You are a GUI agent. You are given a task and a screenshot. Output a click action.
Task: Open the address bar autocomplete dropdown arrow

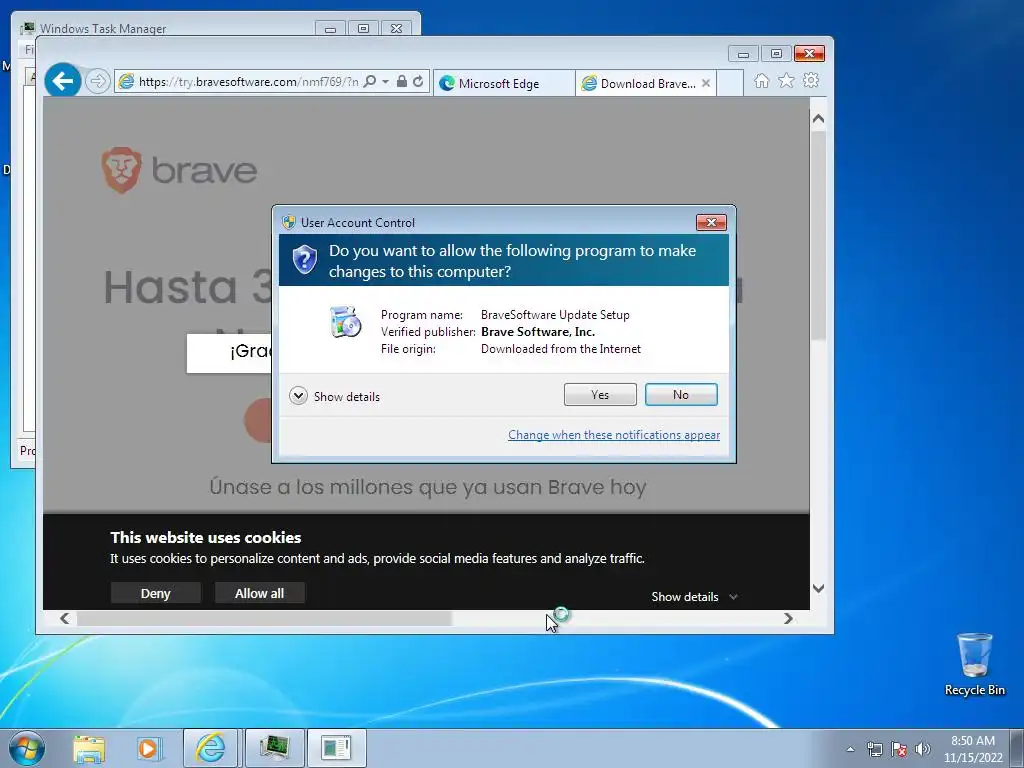tap(385, 82)
